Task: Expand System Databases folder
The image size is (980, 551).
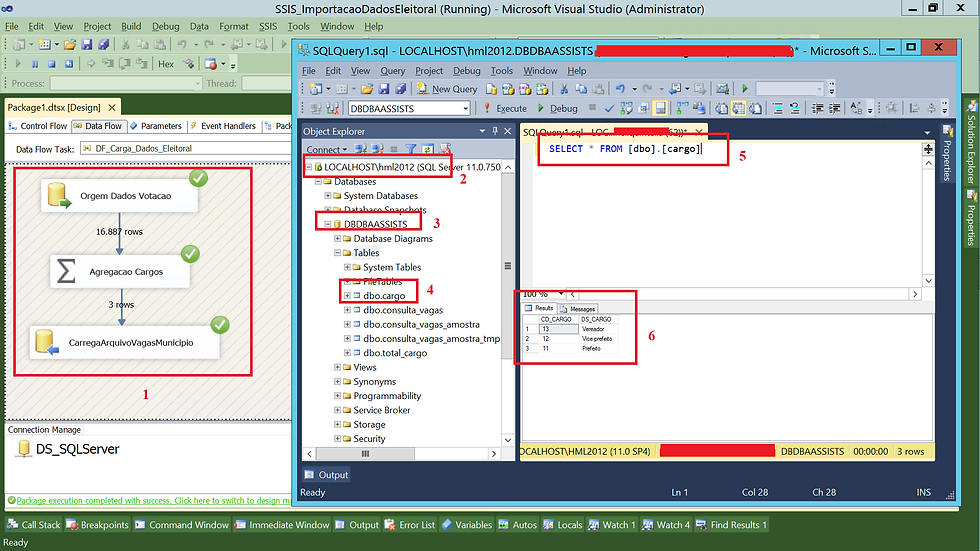Action: tap(328, 196)
